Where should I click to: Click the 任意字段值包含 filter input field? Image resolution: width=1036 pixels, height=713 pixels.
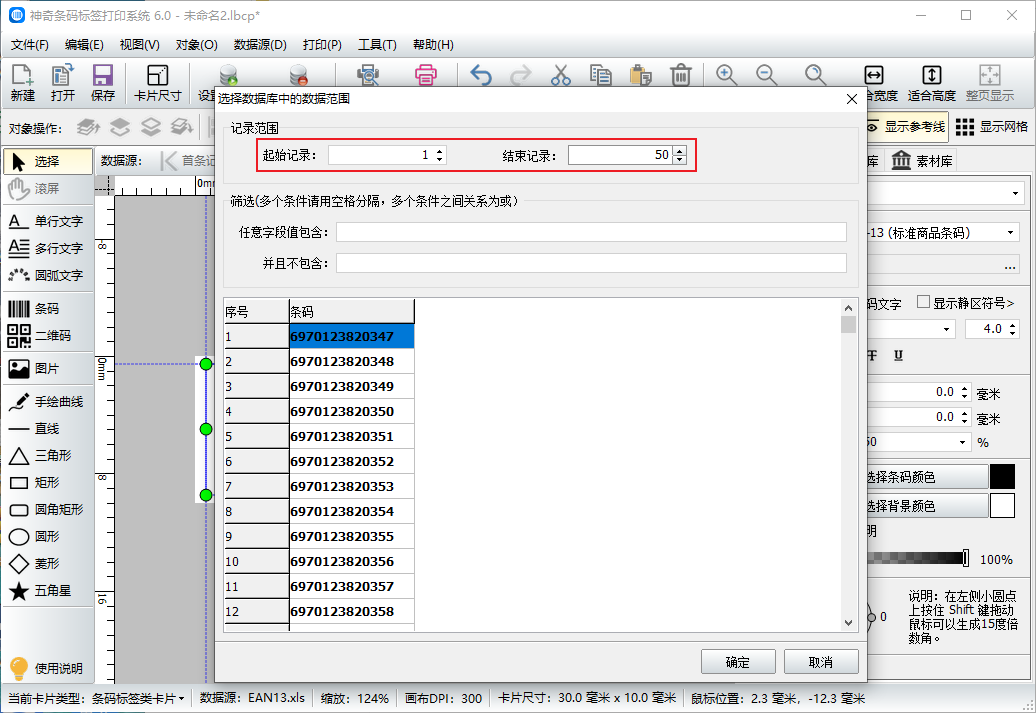tap(591, 232)
